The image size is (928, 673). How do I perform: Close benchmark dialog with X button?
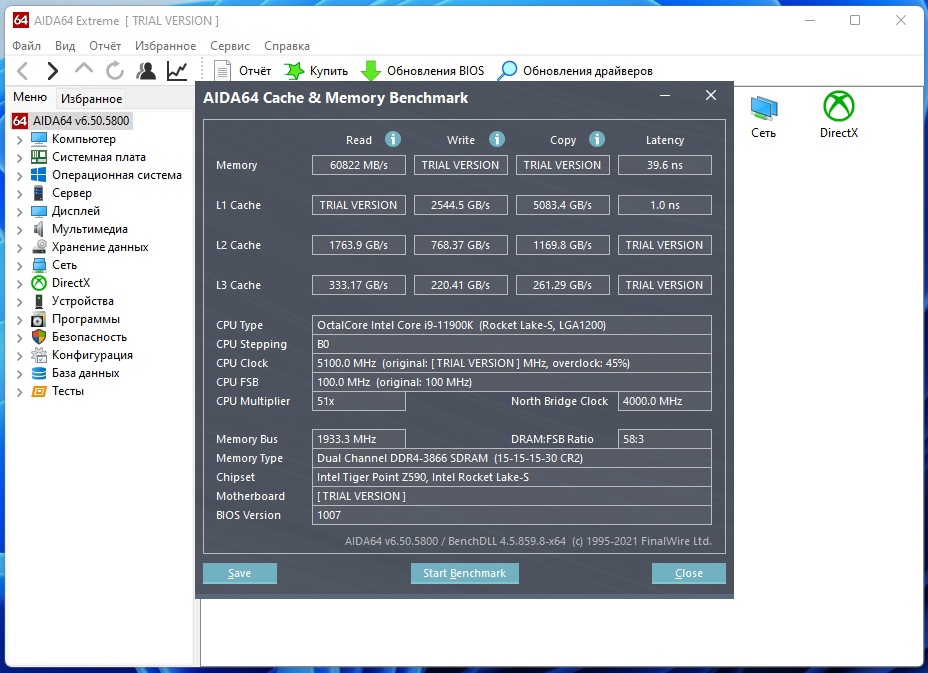pyautogui.click(x=711, y=95)
